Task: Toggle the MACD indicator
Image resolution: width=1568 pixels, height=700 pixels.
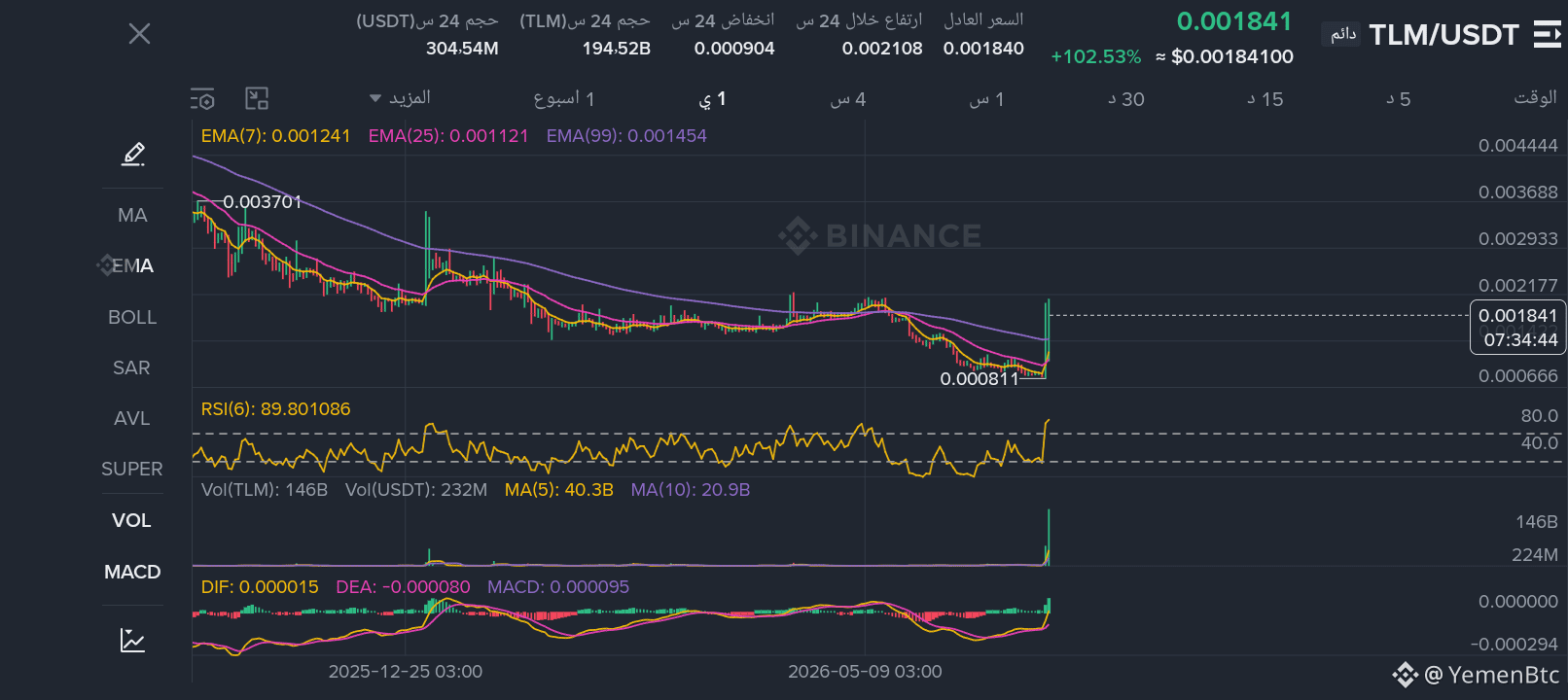Action: coord(132,572)
